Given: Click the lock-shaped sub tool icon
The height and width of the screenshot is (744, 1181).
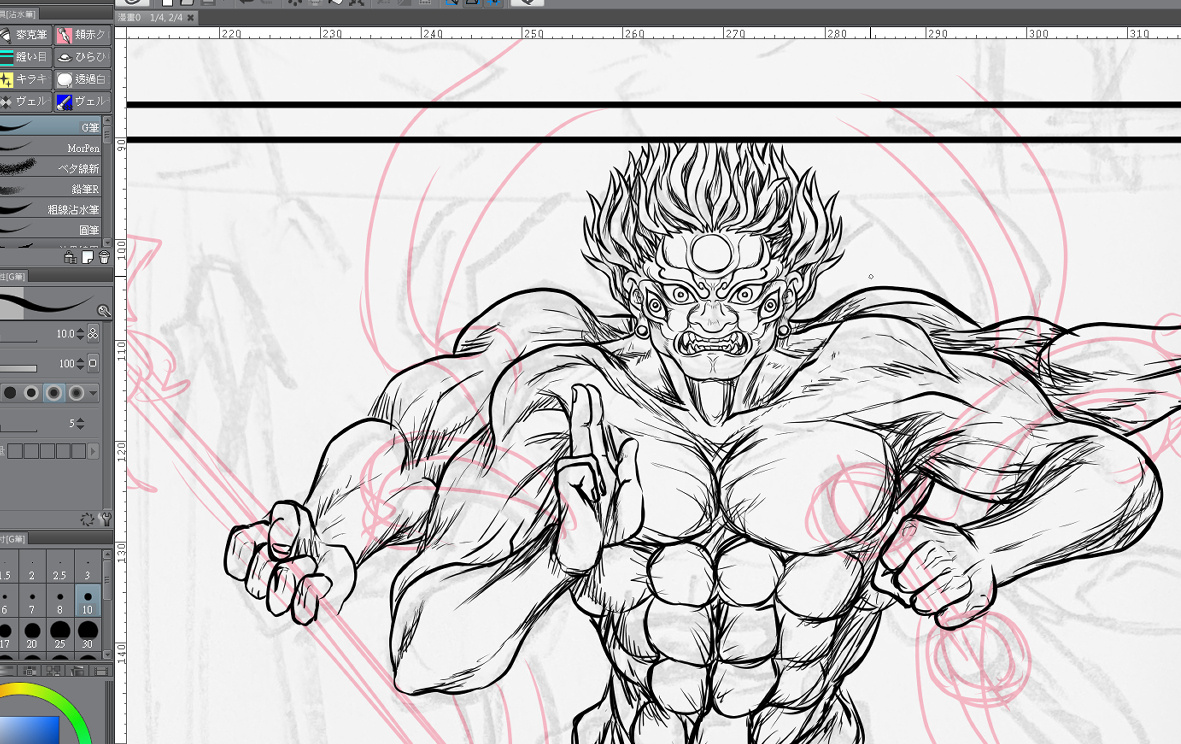Looking at the screenshot, I should (71, 258).
